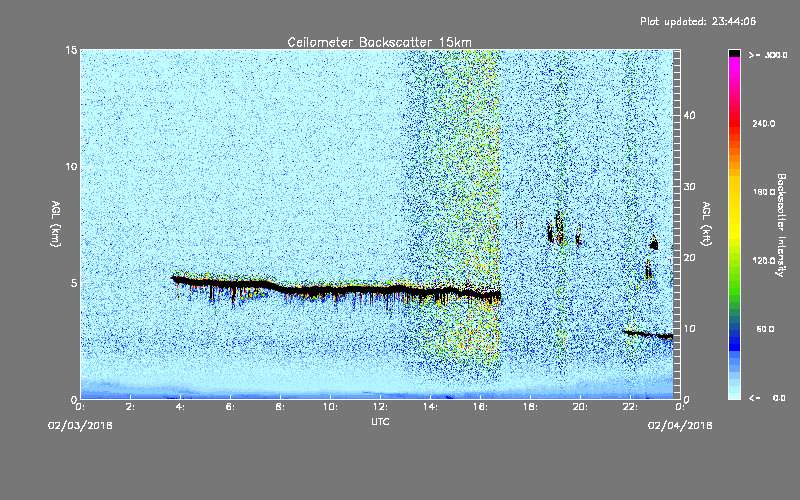
Task: Click the '5' tick on the km axis
Action: (x=74, y=283)
